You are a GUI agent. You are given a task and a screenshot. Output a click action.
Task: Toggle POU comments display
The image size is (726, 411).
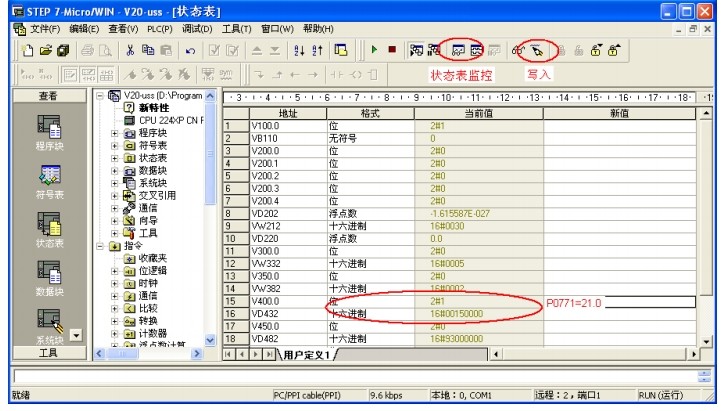(x=70, y=75)
